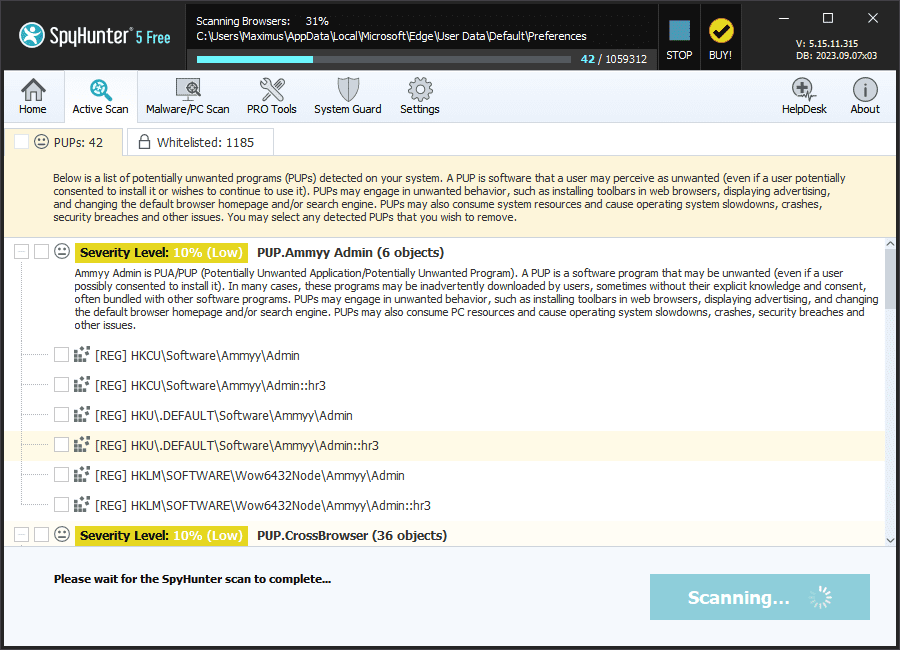Click registry icon of HKCU Admin::hr3
Image resolution: width=900 pixels, height=650 pixels.
pyautogui.click(x=82, y=385)
